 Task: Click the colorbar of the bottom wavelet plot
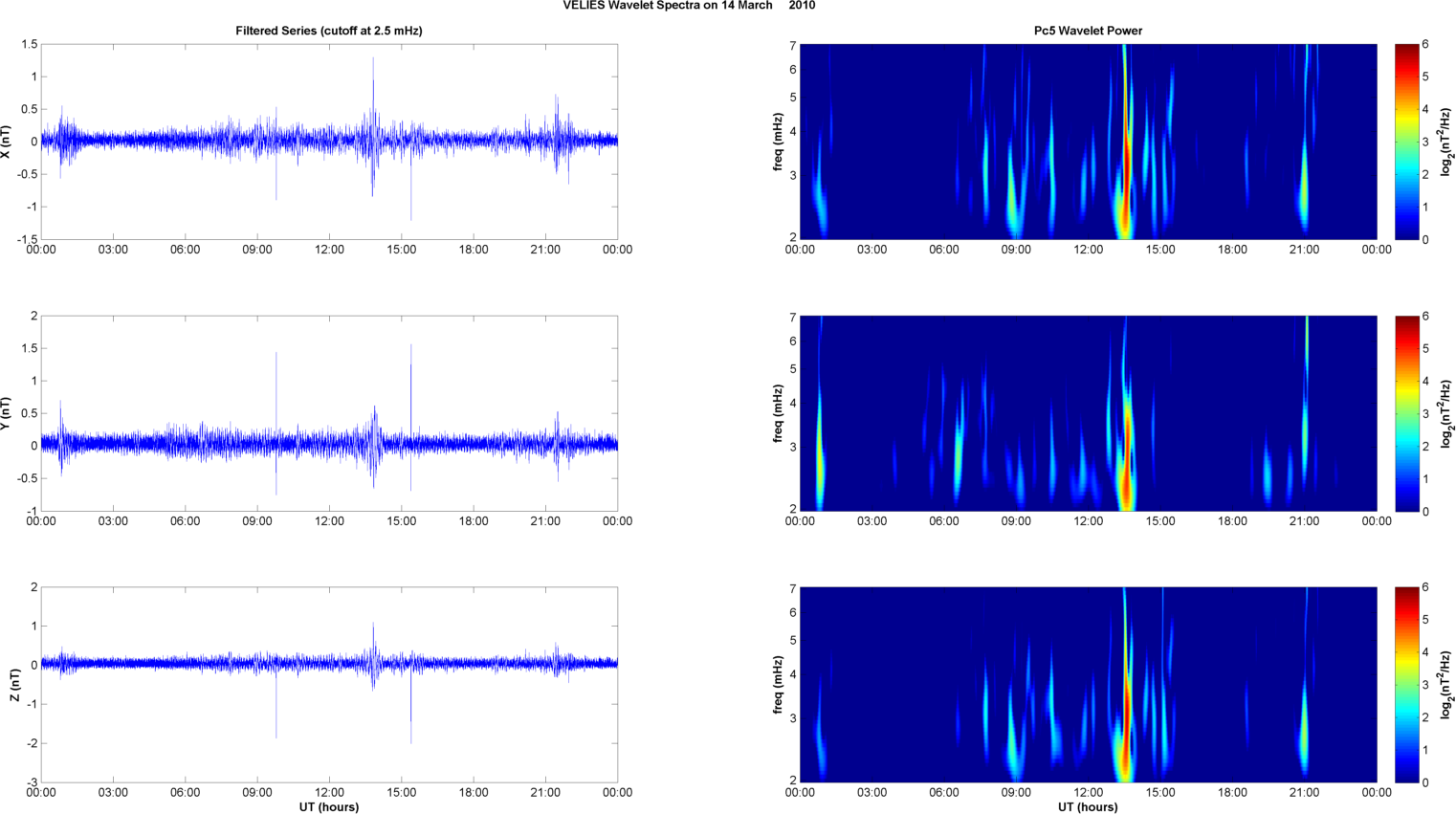1406,685
